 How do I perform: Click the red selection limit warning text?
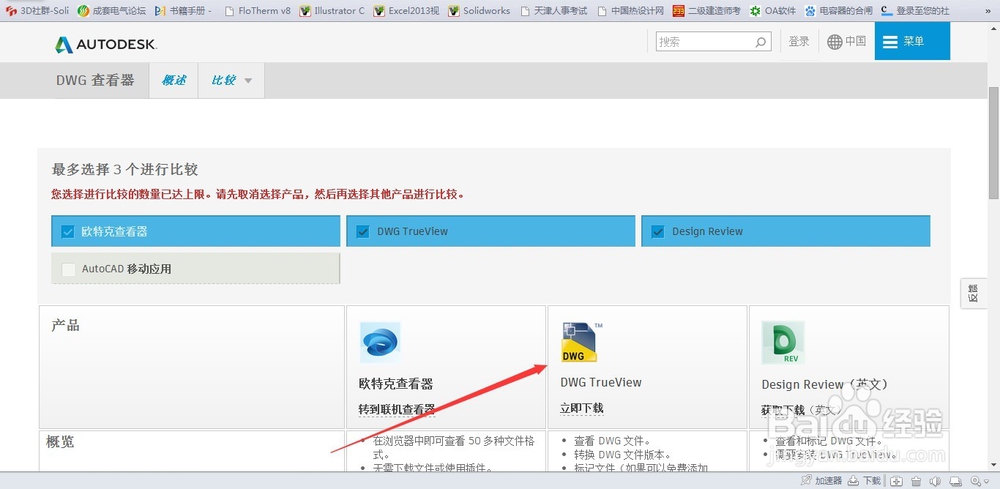[258, 194]
